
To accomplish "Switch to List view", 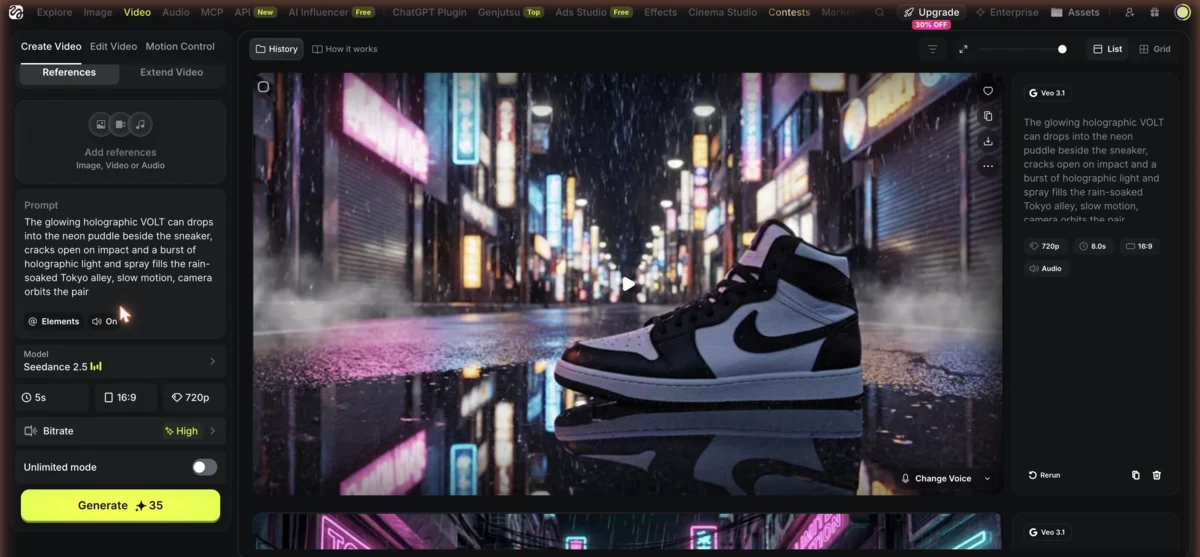I will (1107, 49).
